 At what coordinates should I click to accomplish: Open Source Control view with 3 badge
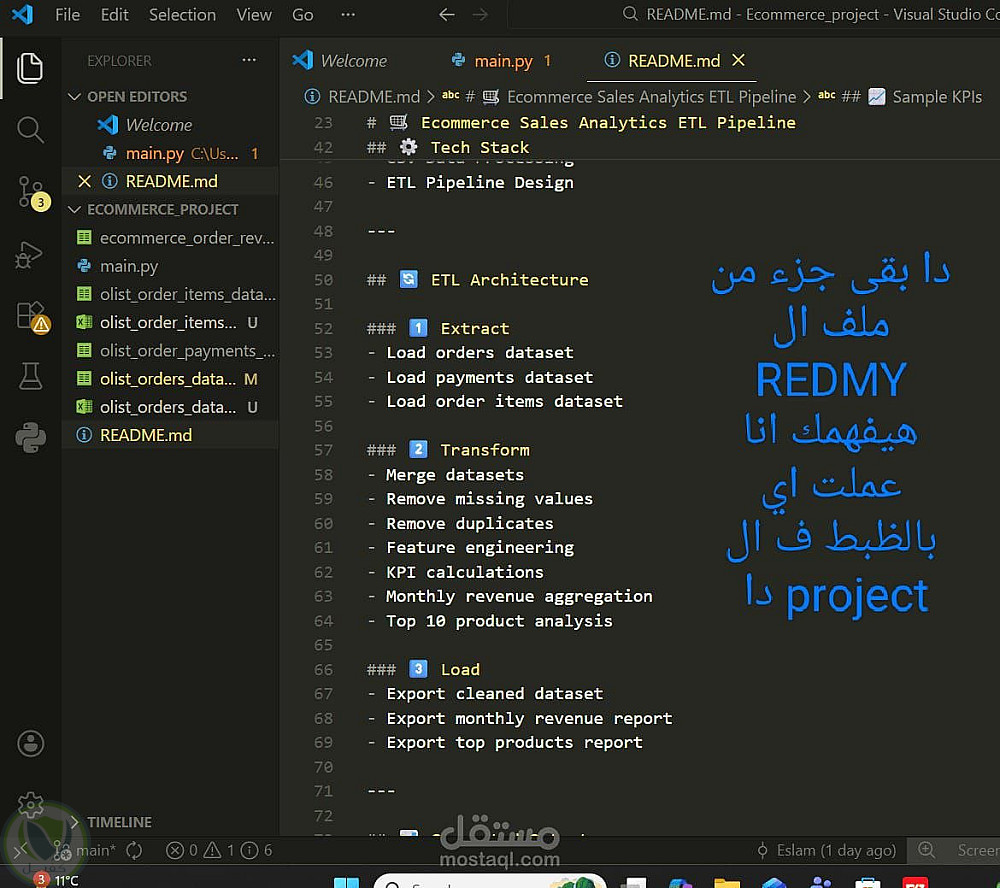click(32, 193)
